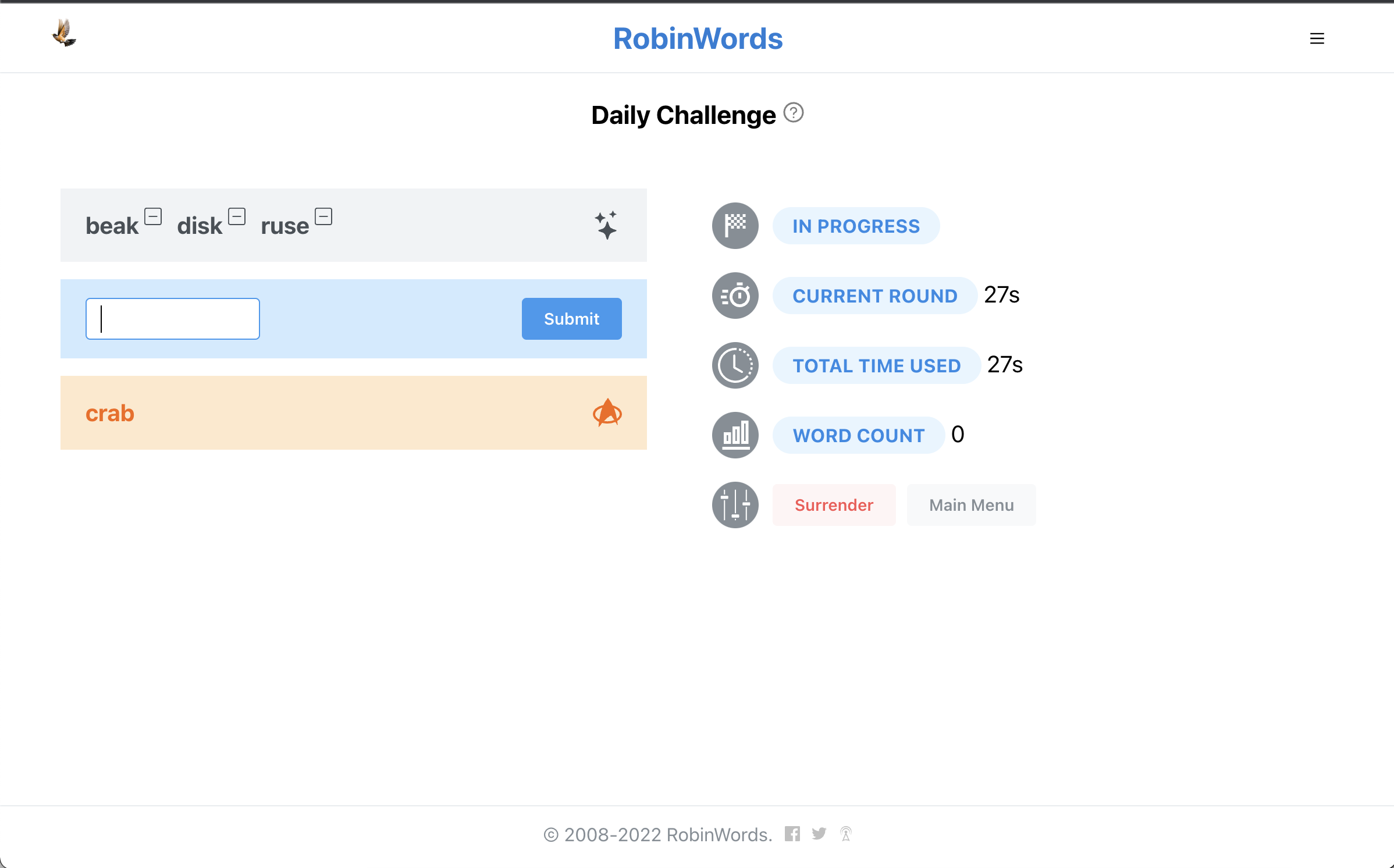Click the sparkle stars icon
The image size is (1394, 868).
tap(606, 225)
